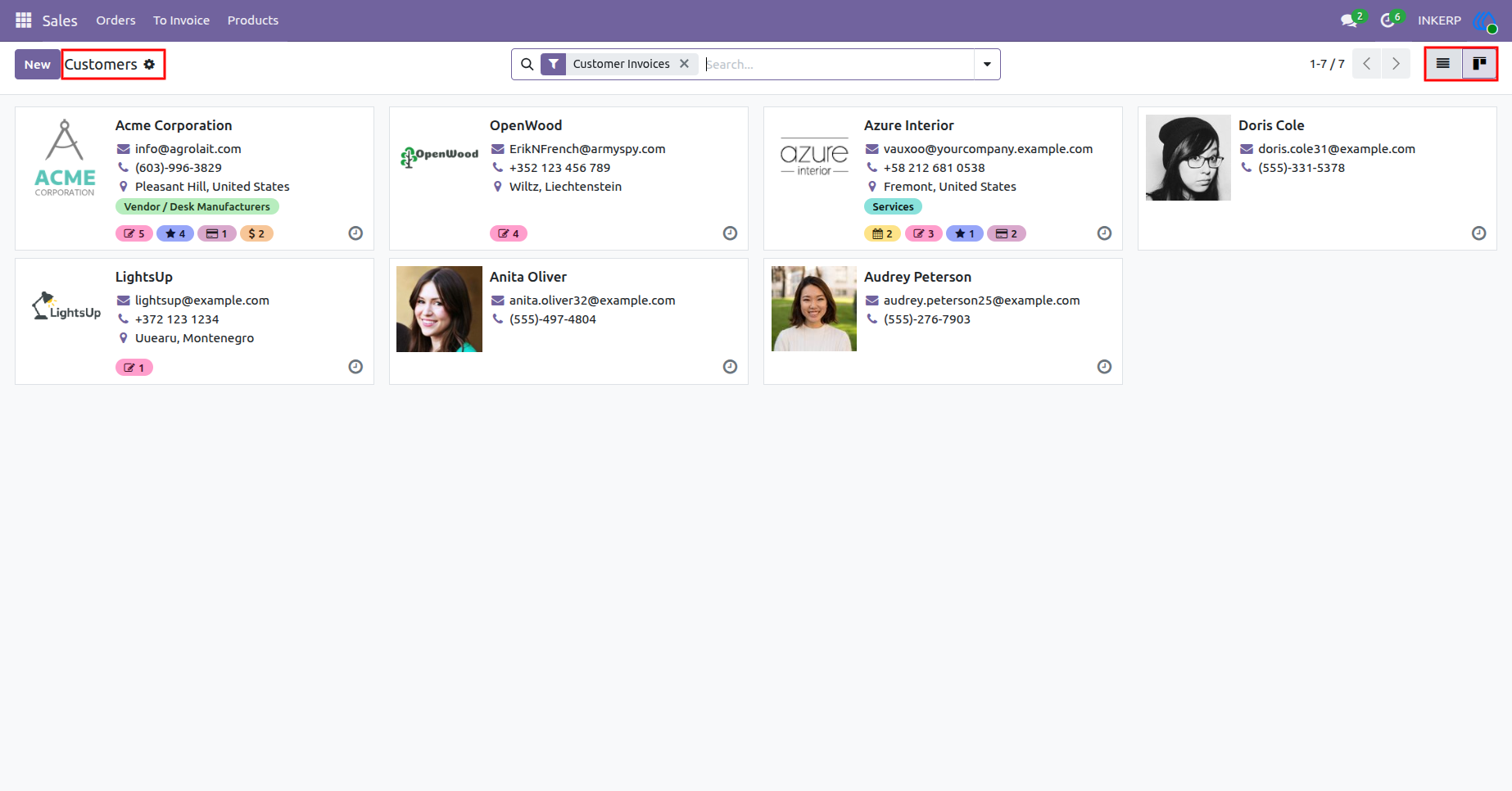Open the user avatar menu
1512x791 pixels.
pos(1485,20)
